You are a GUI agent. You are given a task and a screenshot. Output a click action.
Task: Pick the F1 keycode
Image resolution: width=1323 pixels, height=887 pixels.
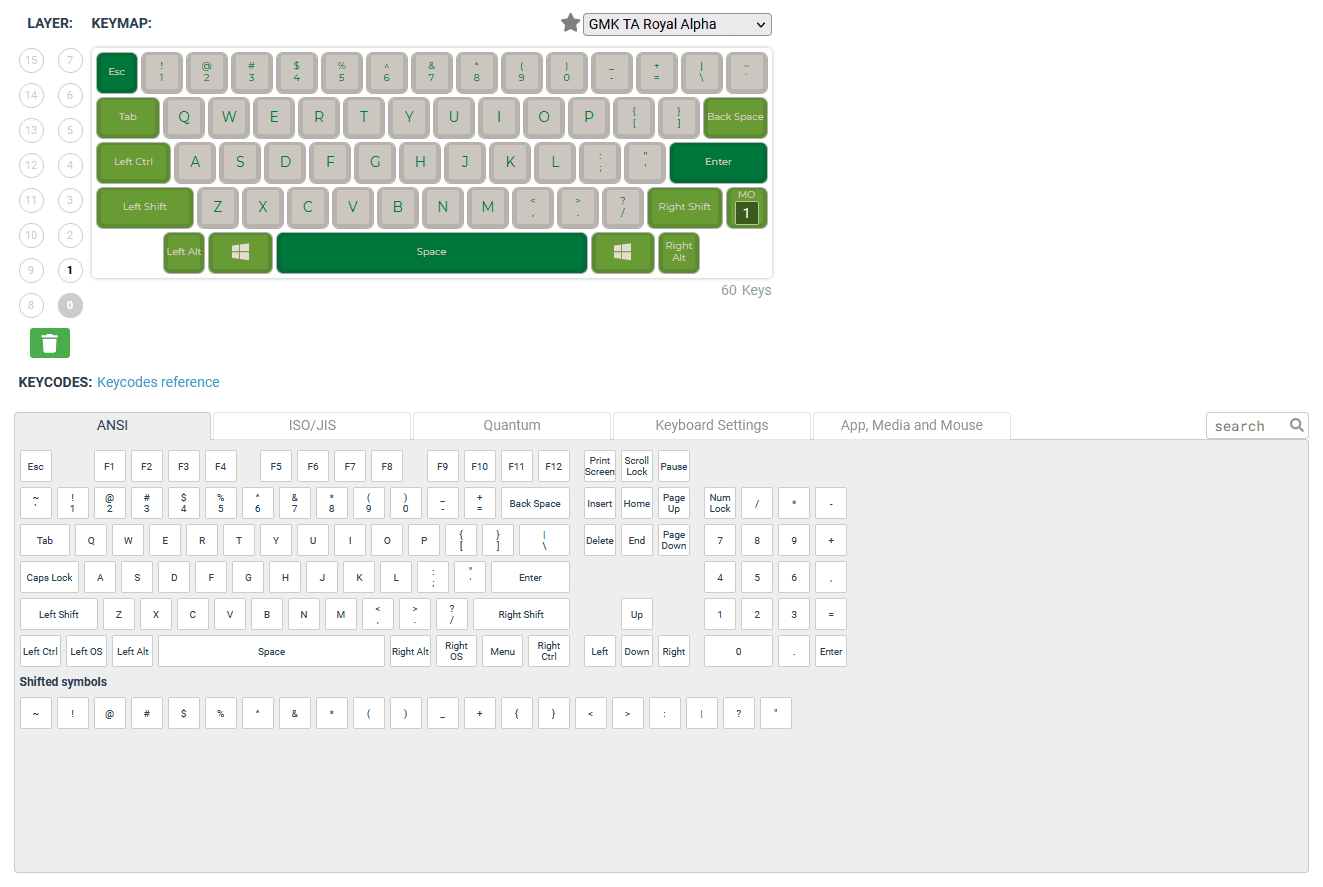click(110, 466)
